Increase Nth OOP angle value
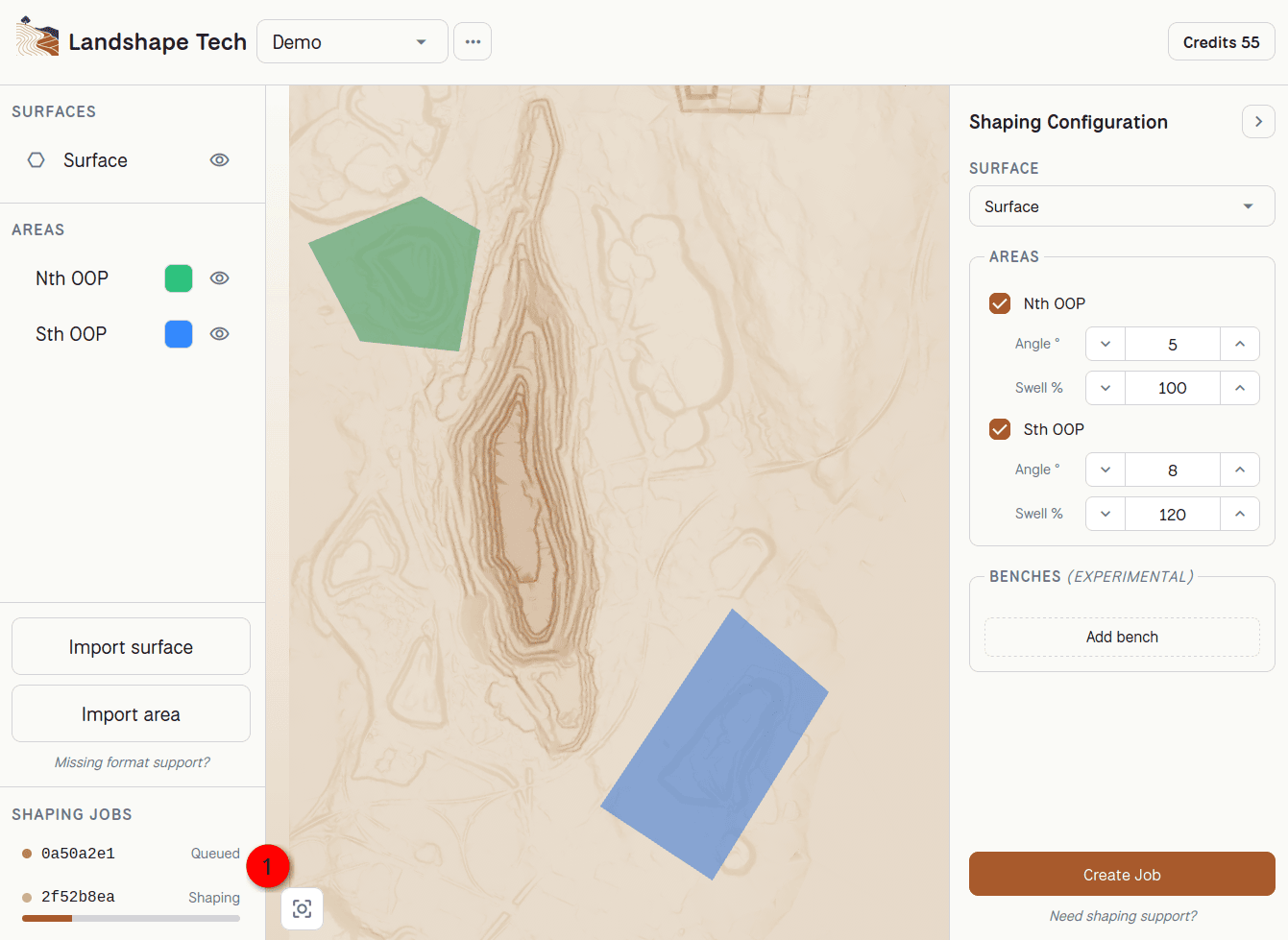This screenshot has height=940, width=1288. click(x=1240, y=344)
